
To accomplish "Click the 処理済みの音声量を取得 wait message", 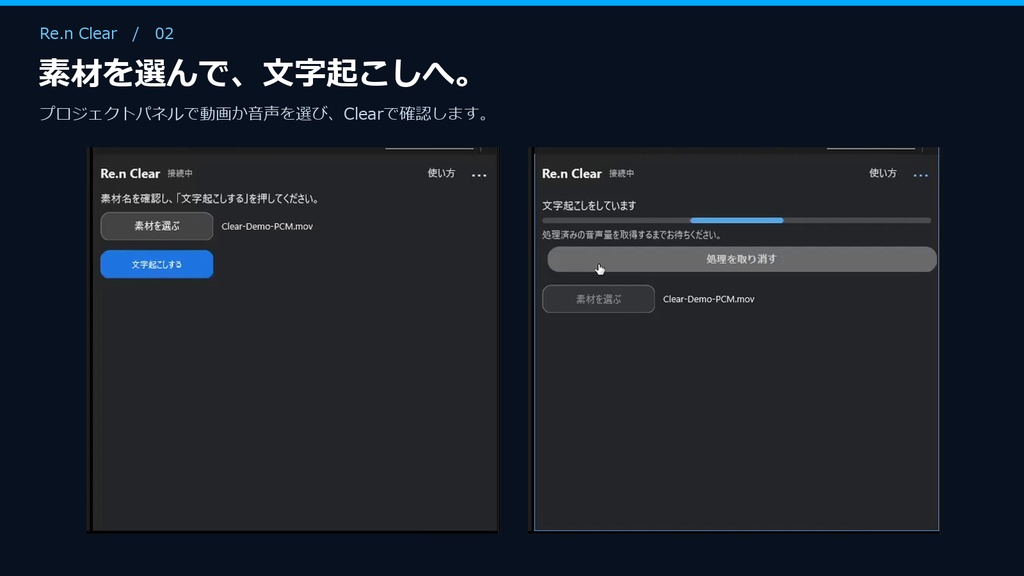I will pyautogui.click(x=632, y=235).
